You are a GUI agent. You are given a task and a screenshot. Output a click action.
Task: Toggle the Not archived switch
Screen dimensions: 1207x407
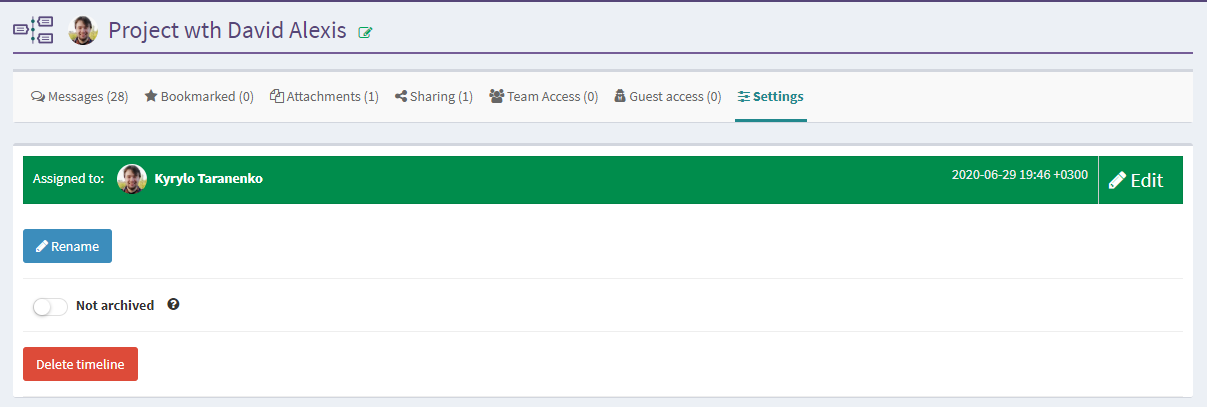point(50,306)
